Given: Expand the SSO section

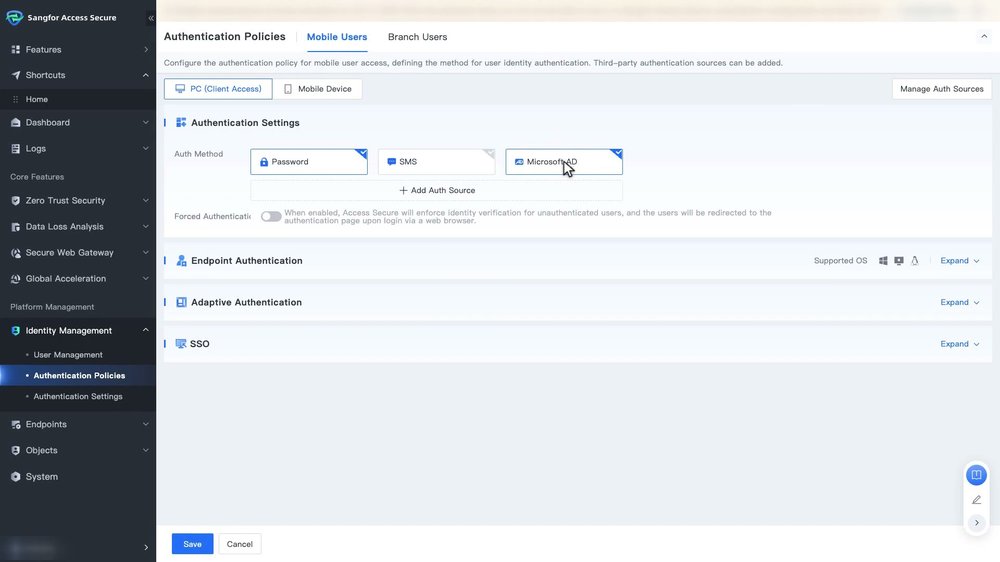Looking at the screenshot, I should point(960,344).
